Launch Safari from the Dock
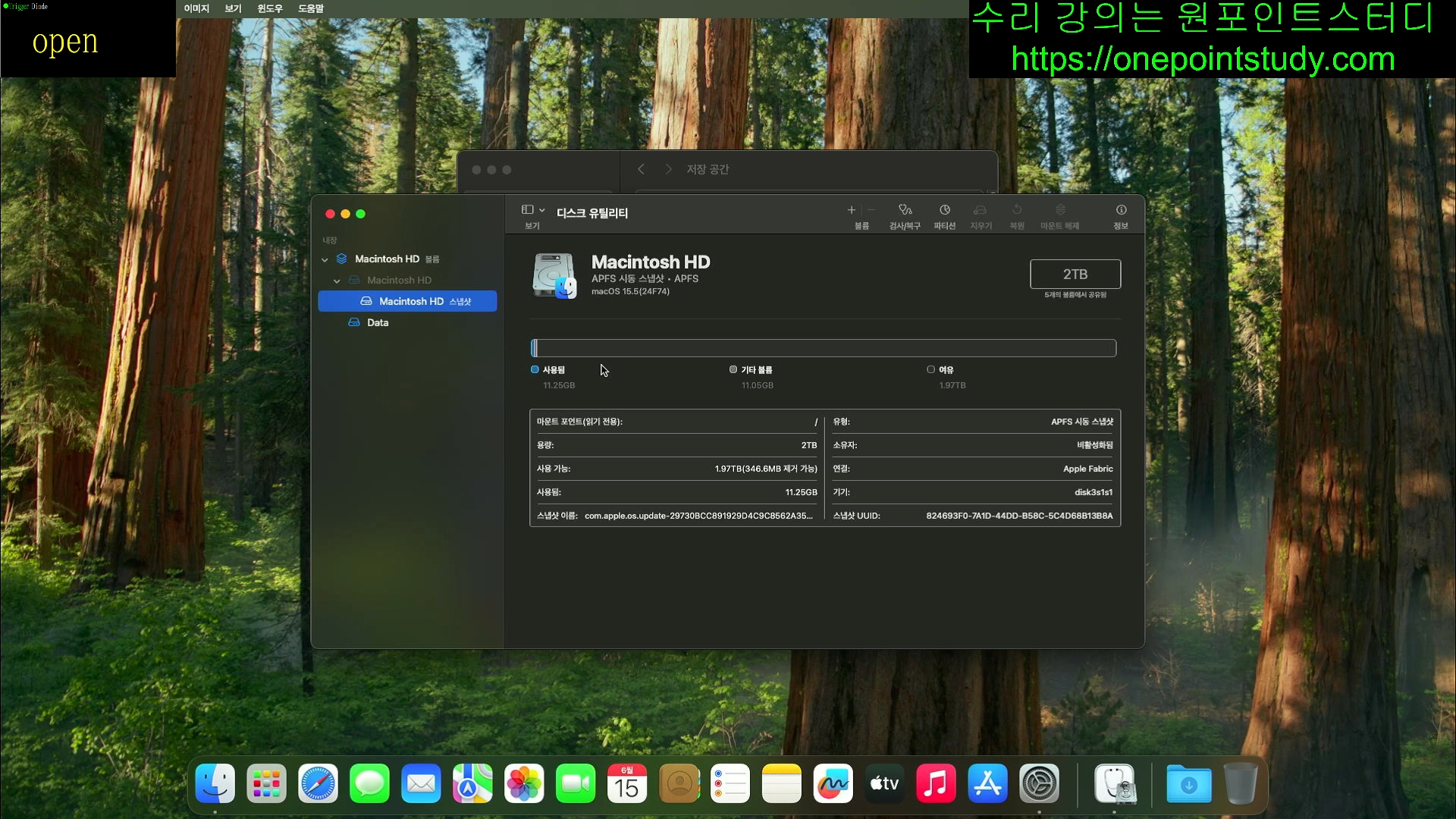1456x819 pixels. point(318,783)
